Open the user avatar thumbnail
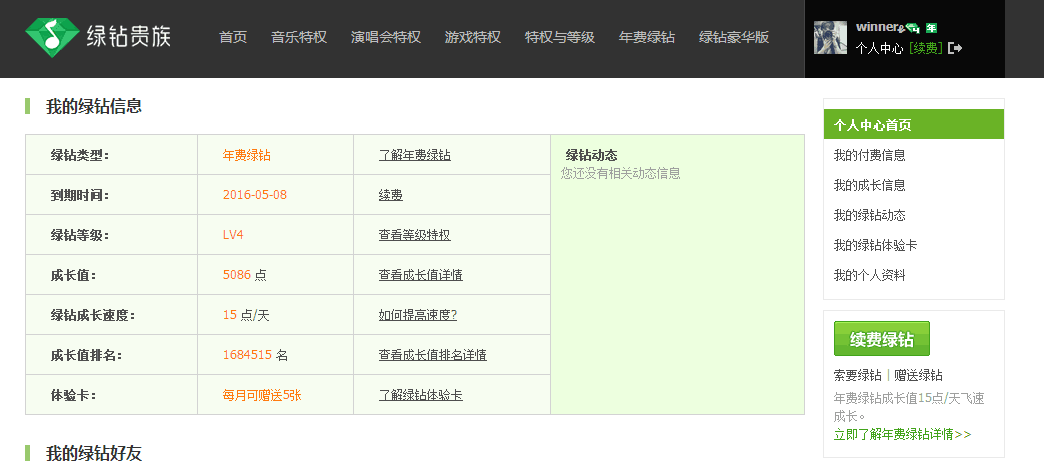 (830, 37)
